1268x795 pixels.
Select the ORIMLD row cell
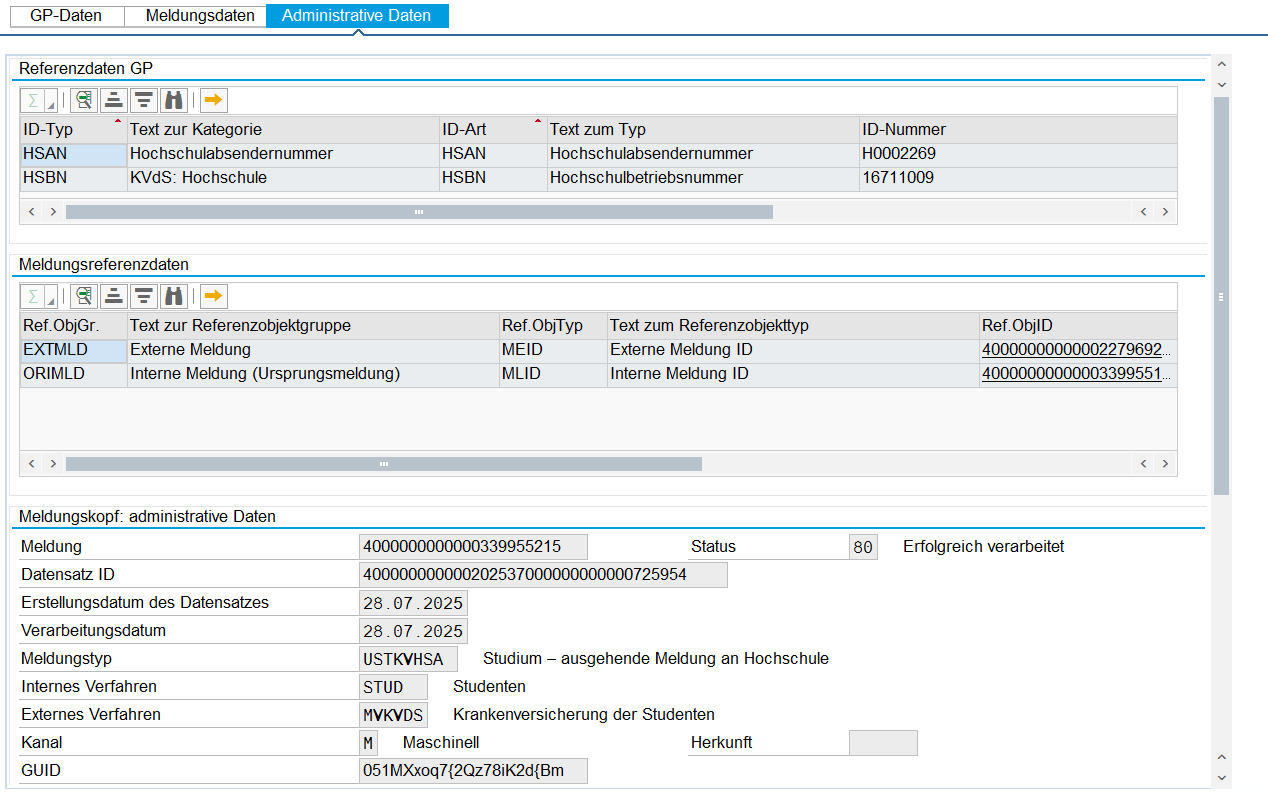coord(73,374)
